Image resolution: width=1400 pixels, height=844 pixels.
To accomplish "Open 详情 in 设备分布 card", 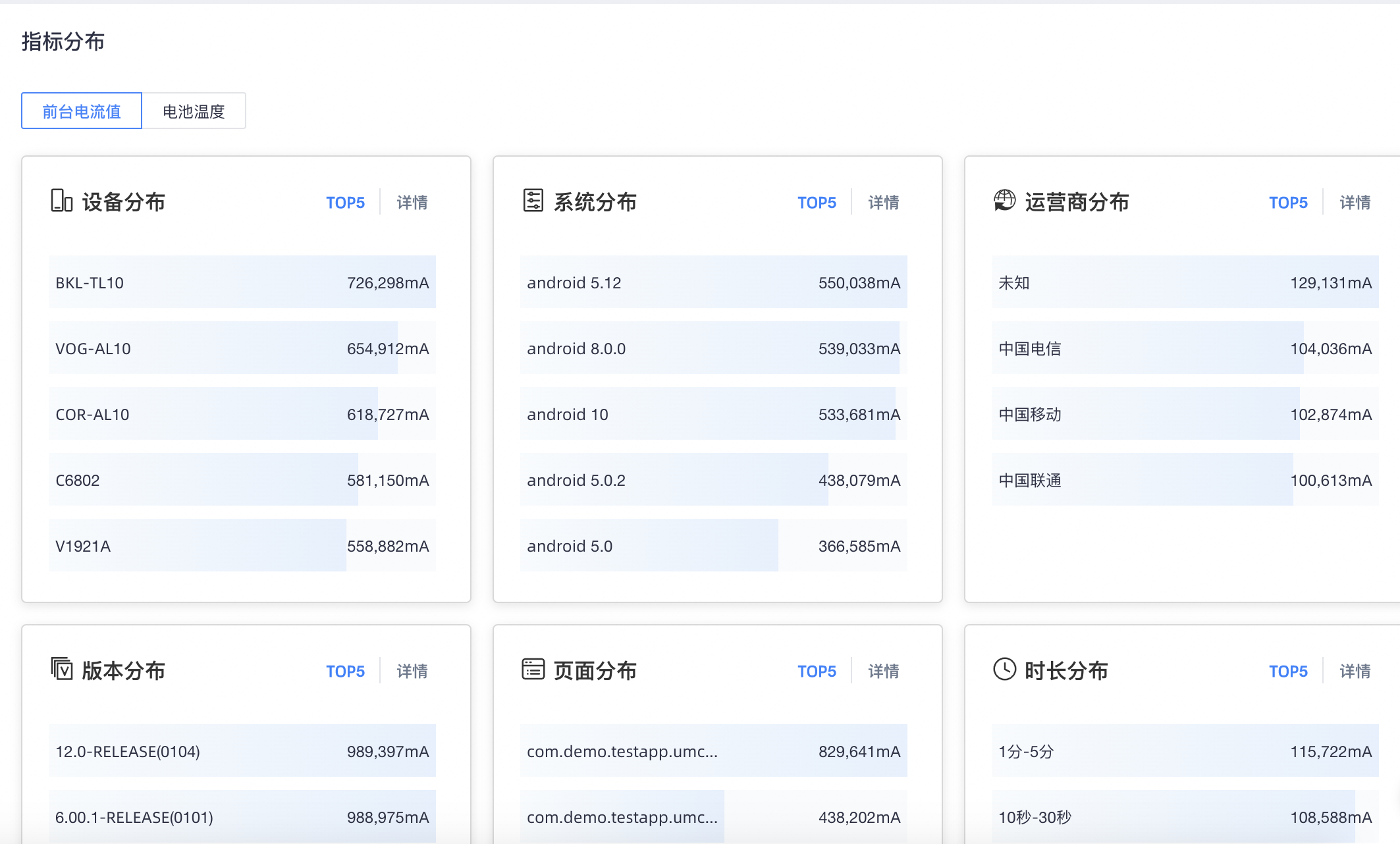I will point(412,202).
